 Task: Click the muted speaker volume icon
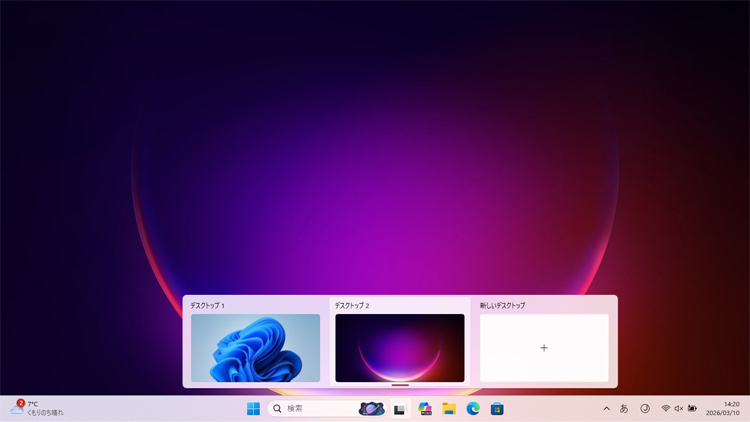click(679, 408)
